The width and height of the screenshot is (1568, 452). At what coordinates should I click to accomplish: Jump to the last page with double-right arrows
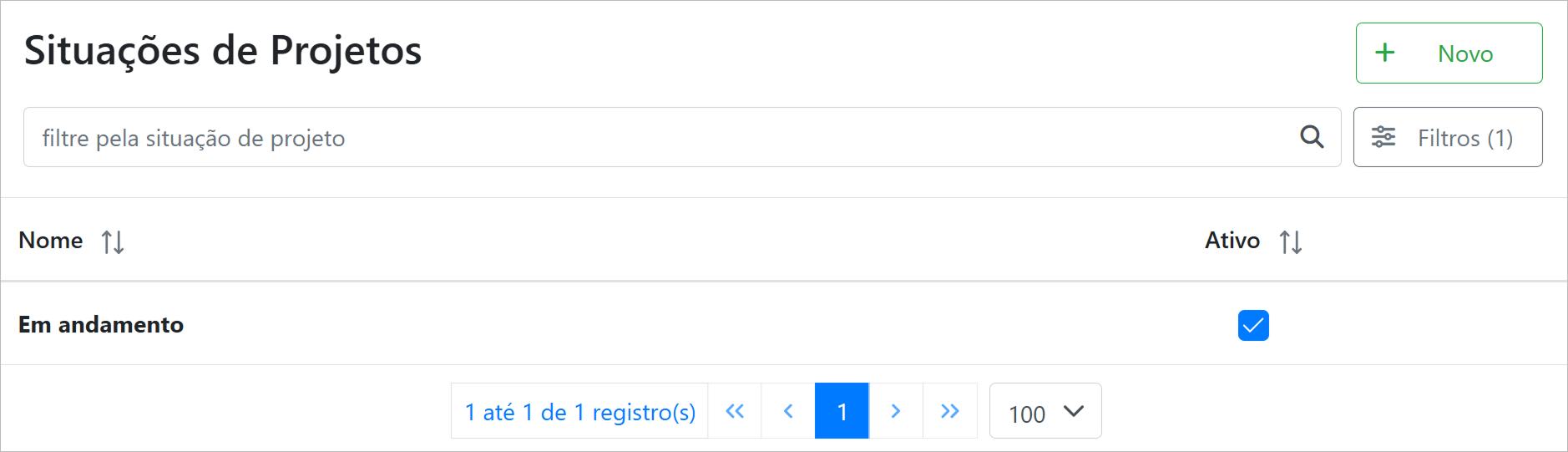click(x=950, y=411)
